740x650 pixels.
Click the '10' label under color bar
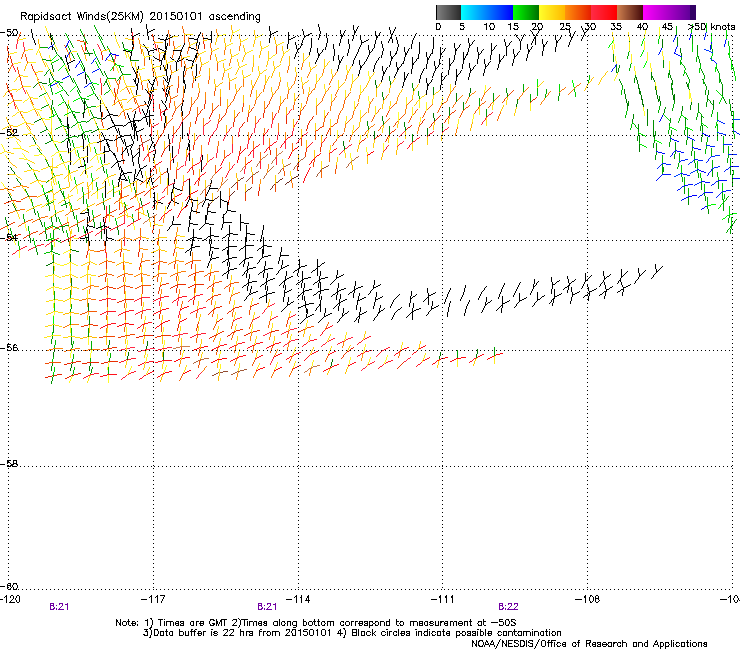pos(489,27)
